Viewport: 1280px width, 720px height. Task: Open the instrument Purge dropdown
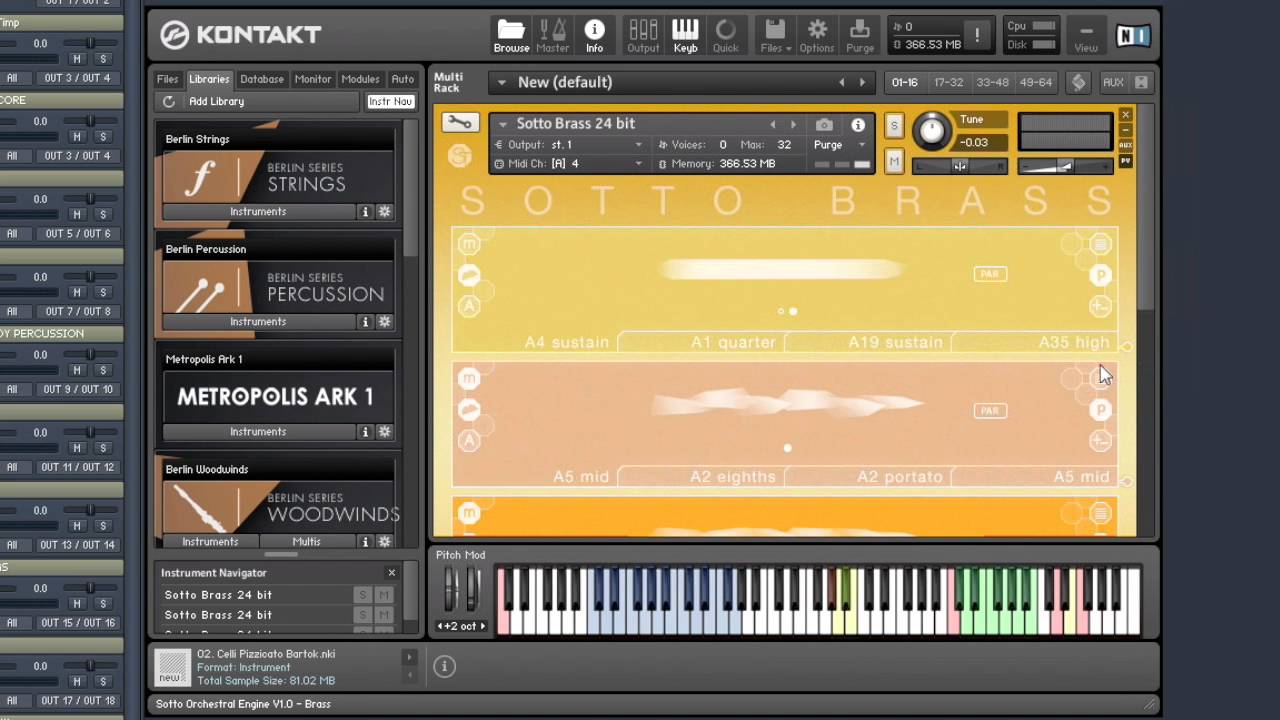click(x=840, y=145)
